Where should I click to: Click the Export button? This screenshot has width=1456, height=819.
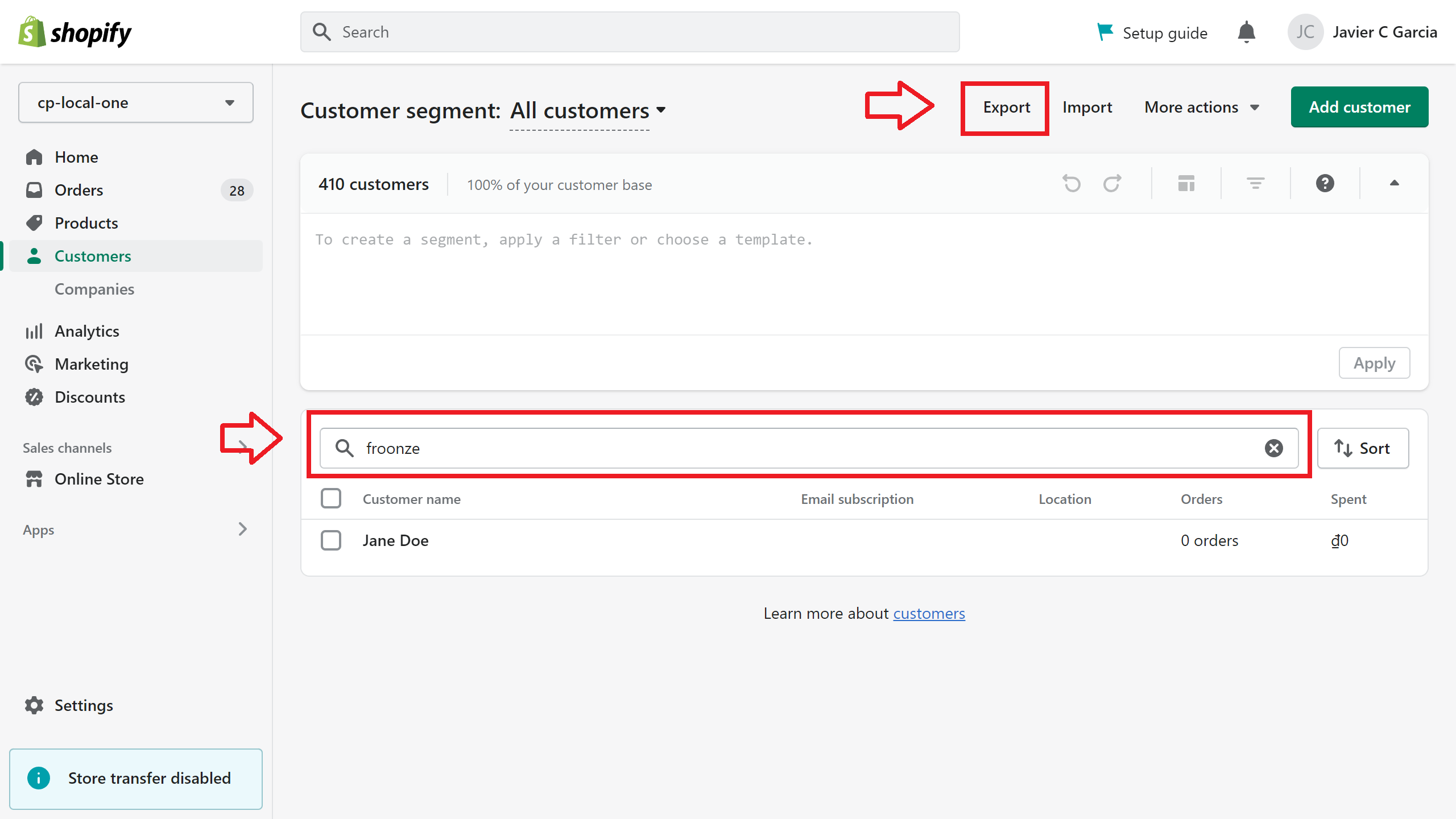1005,107
